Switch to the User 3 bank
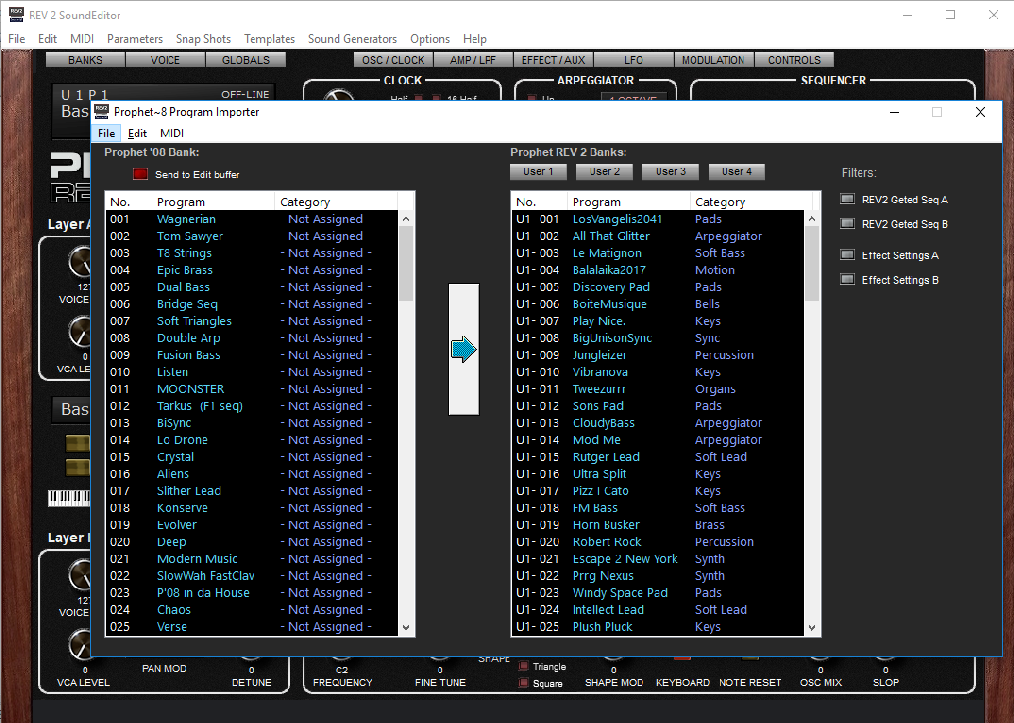 (x=671, y=172)
